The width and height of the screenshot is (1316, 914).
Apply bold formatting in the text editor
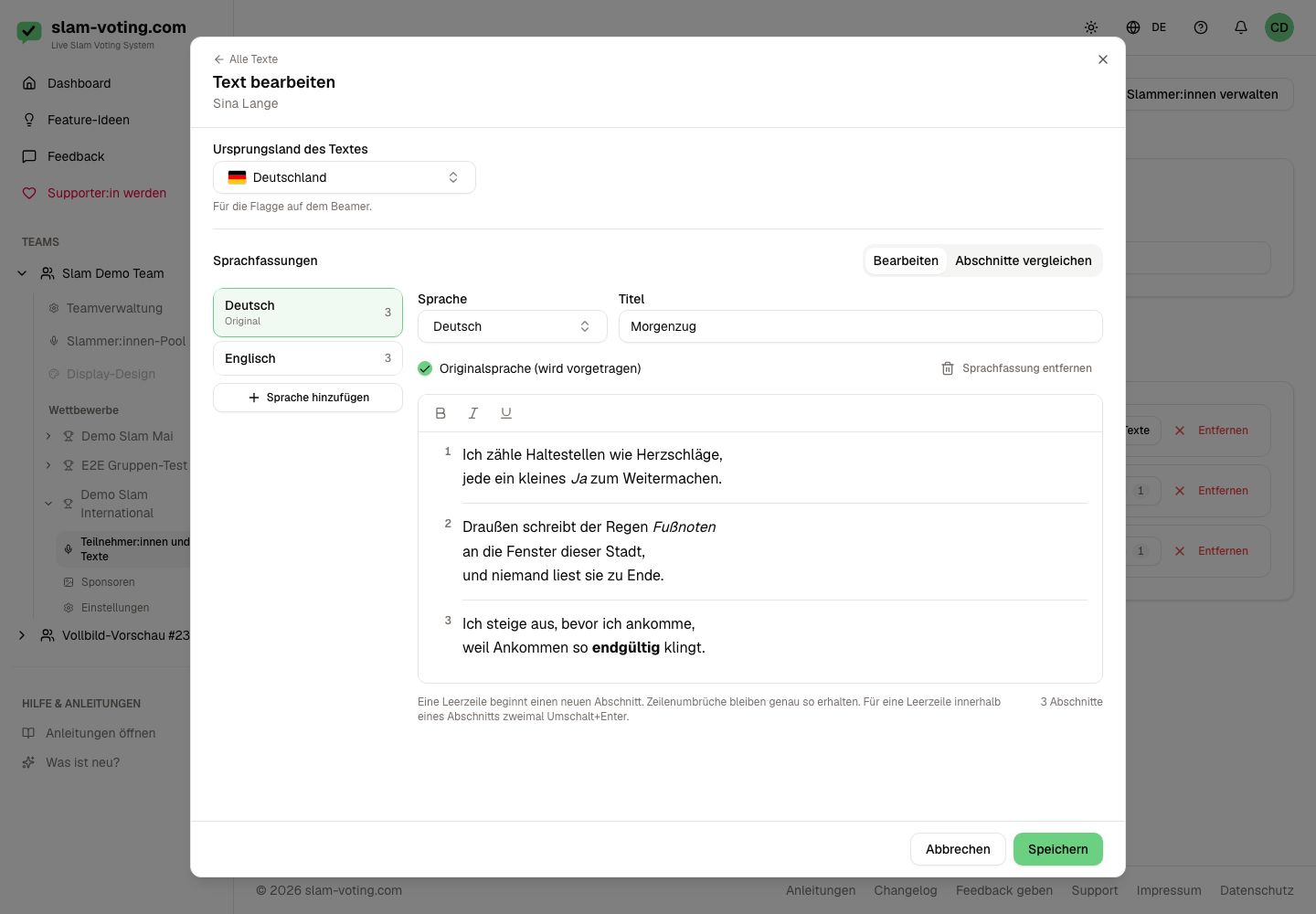click(x=440, y=413)
